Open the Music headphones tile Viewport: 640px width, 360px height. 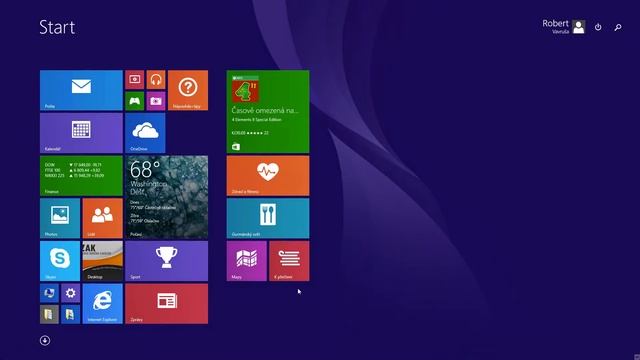pyautogui.click(x=156, y=80)
